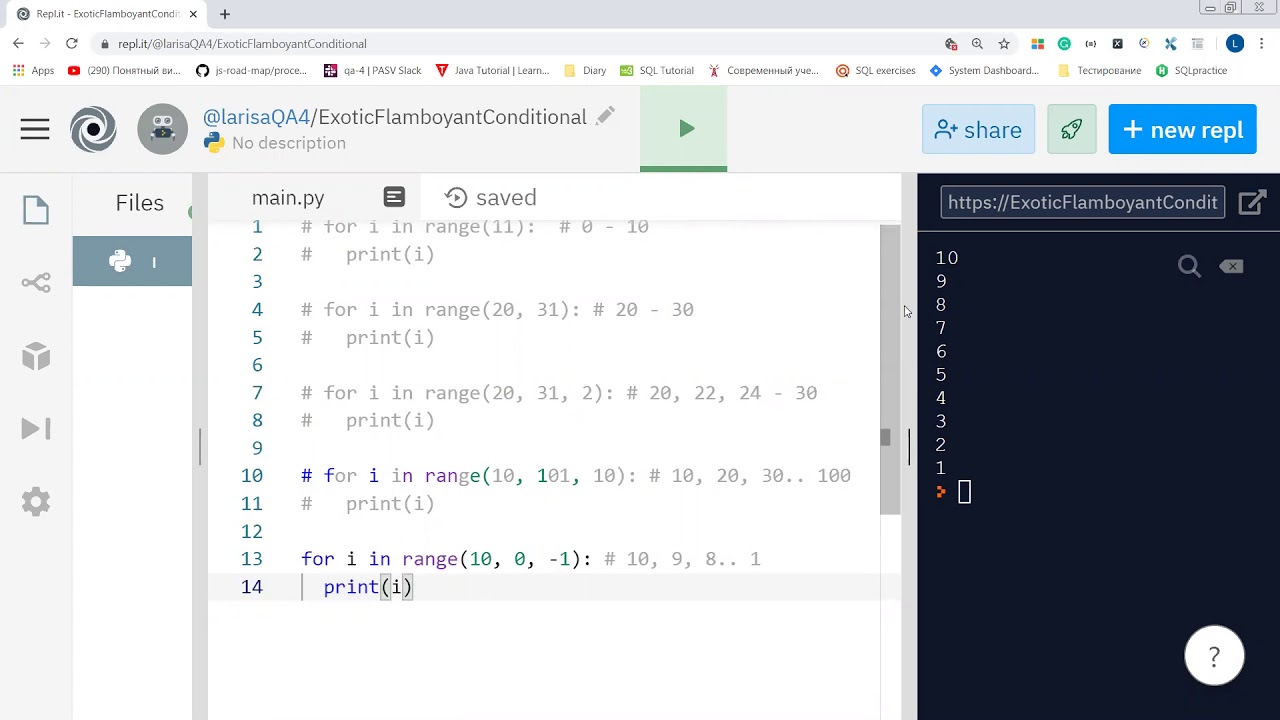
Task: Click the cookie blocked icon in address bar
Action: (950, 44)
